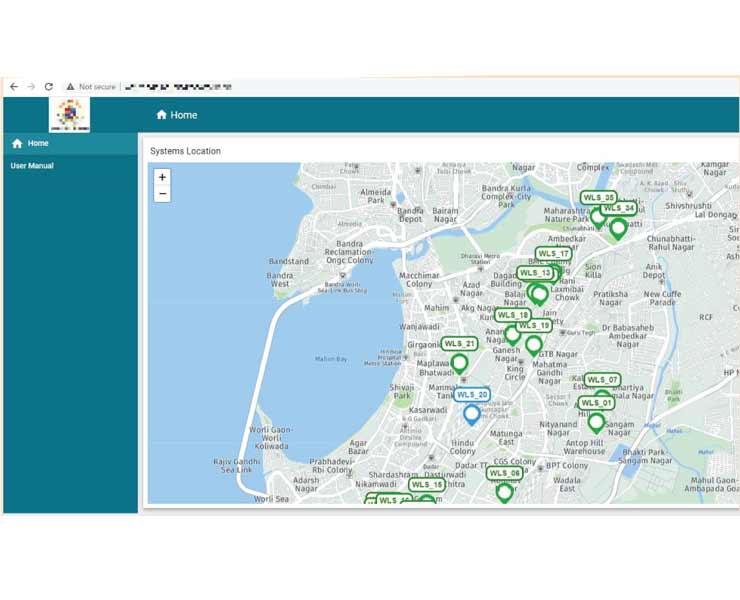The width and height of the screenshot is (740, 600).
Task: Open User Manual from sidebar
Action: tap(32, 166)
